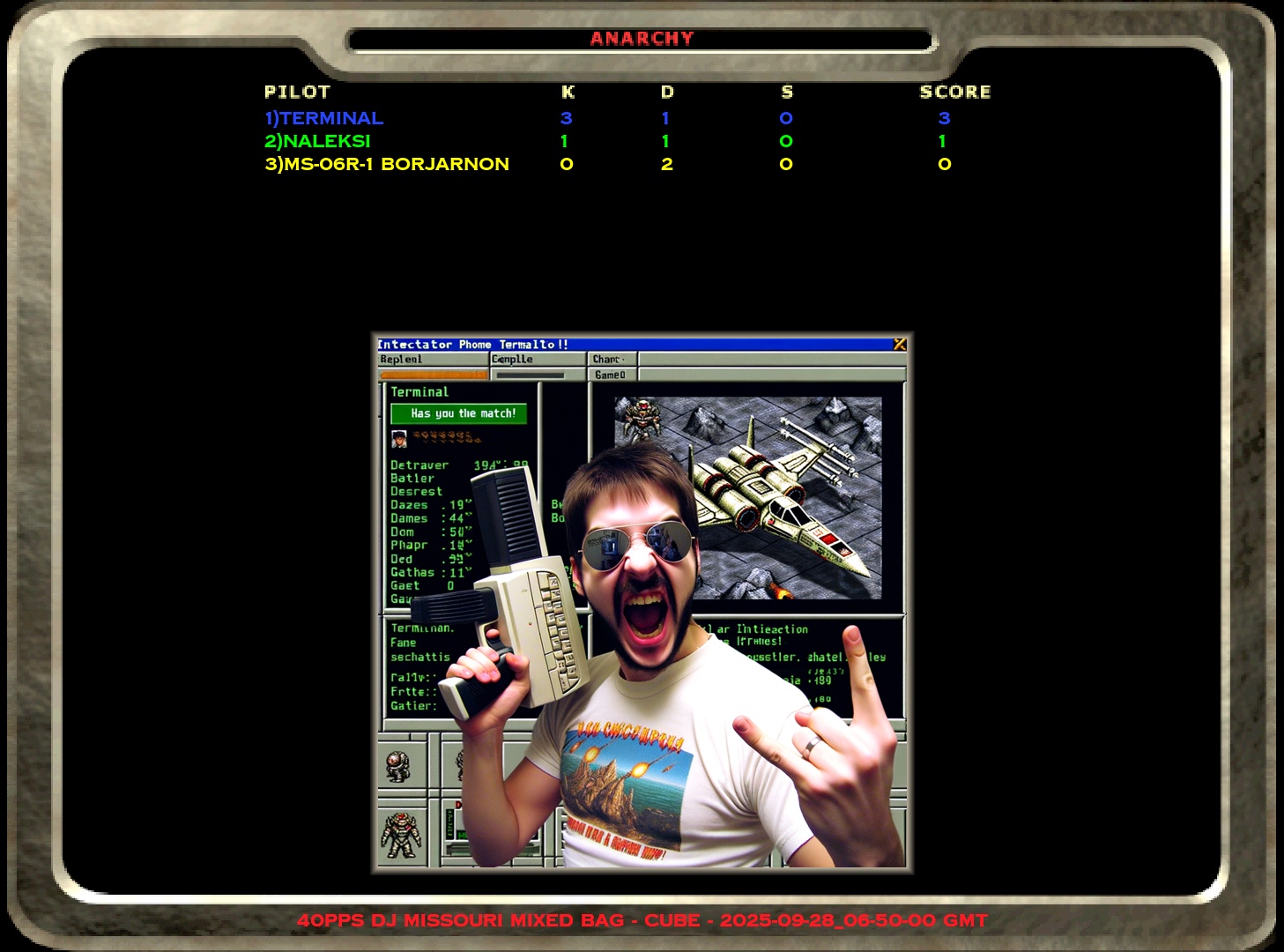This screenshot has width=1284, height=952.
Task: Select the round robot icon in the bottom-left panel
Action: [398, 765]
